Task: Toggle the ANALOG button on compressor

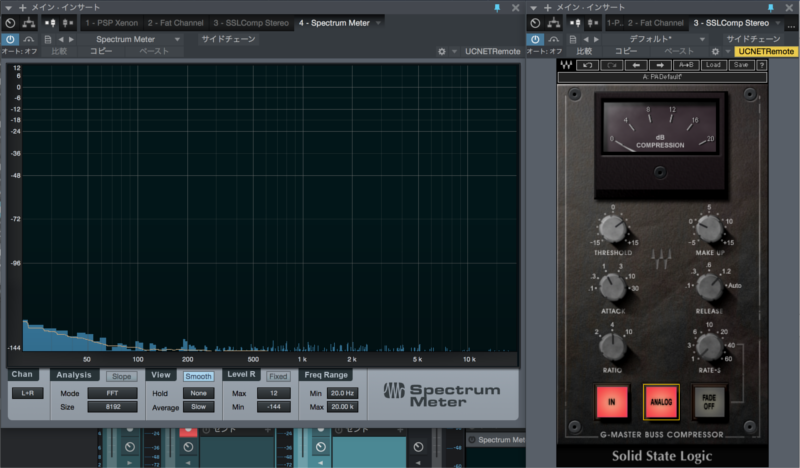Action: tap(661, 402)
